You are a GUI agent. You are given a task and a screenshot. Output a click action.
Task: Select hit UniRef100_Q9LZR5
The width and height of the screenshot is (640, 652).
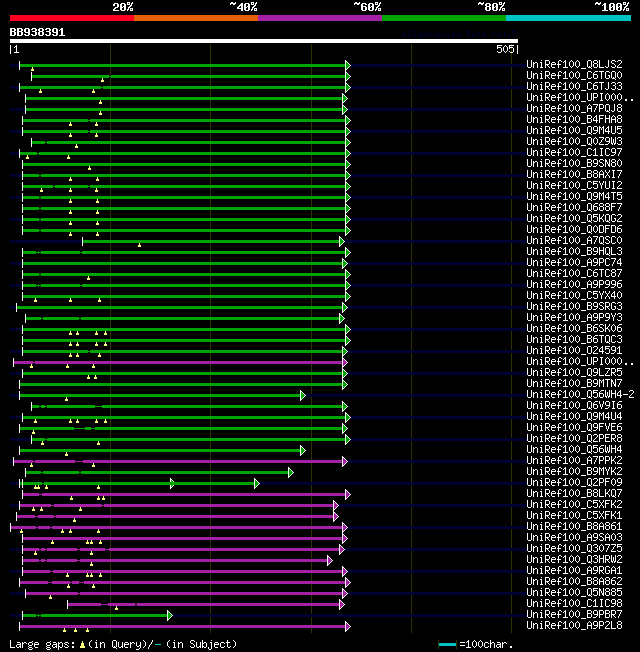[574, 372]
